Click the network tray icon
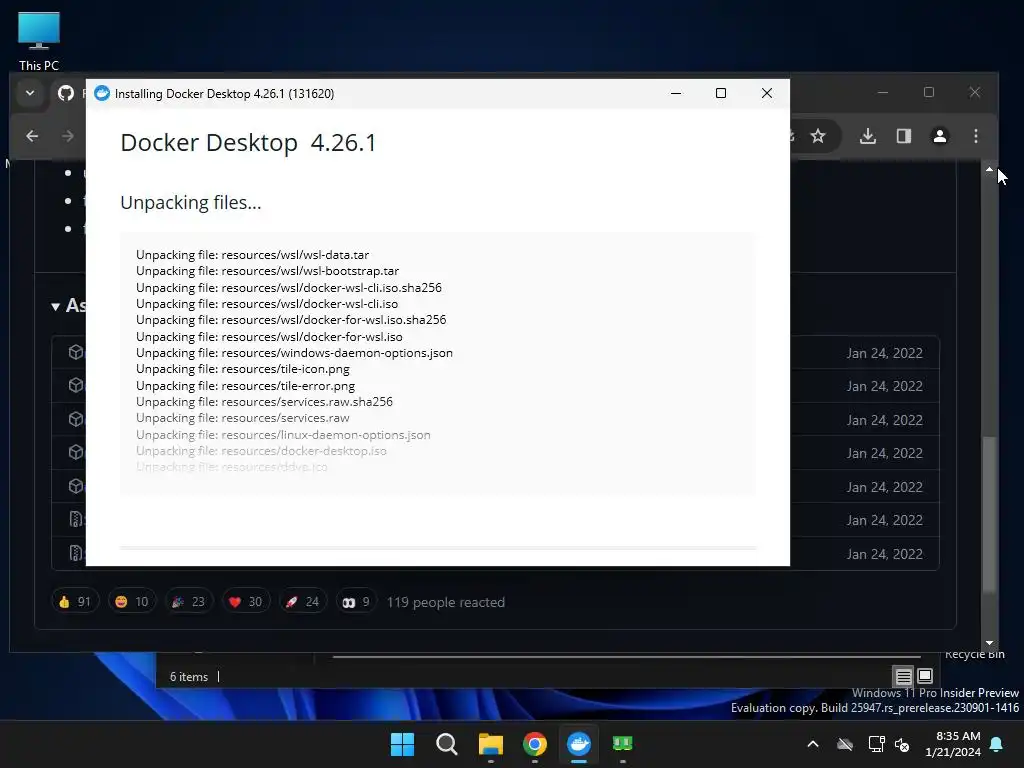The width and height of the screenshot is (1024, 768). [876, 744]
